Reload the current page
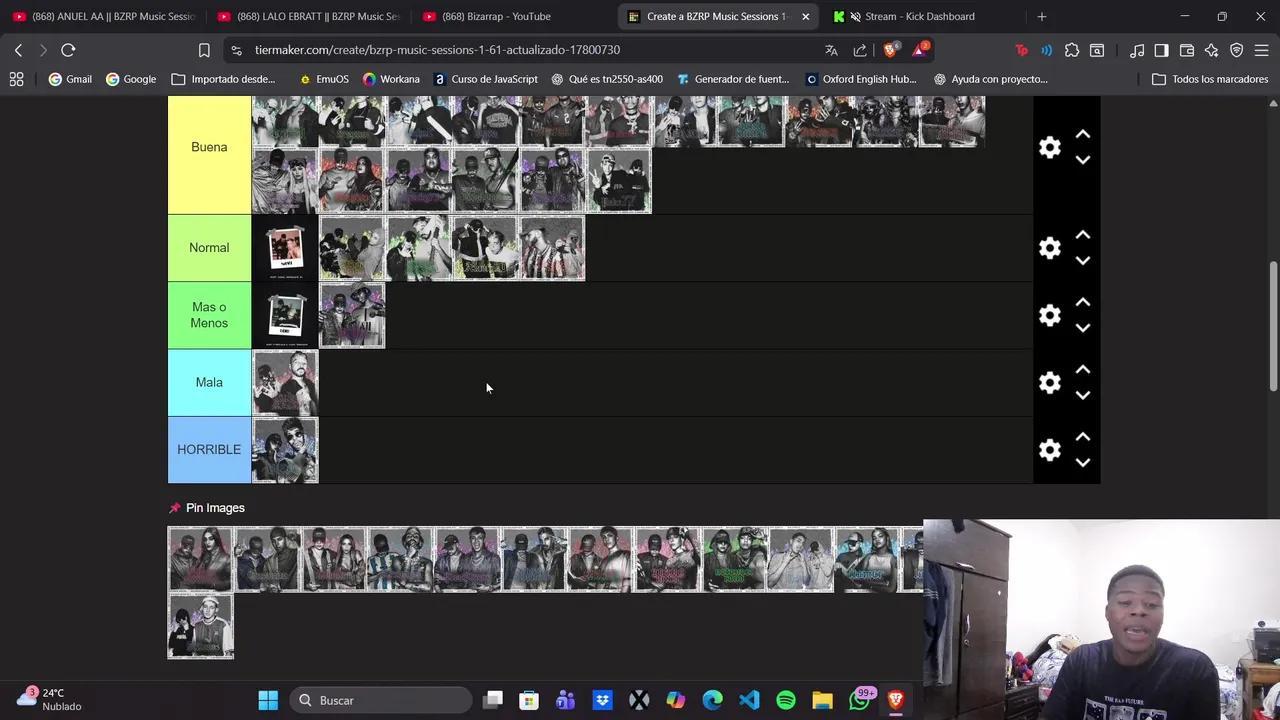Image resolution: width=1280 pixels, height=720 pixels. [68, 50]
